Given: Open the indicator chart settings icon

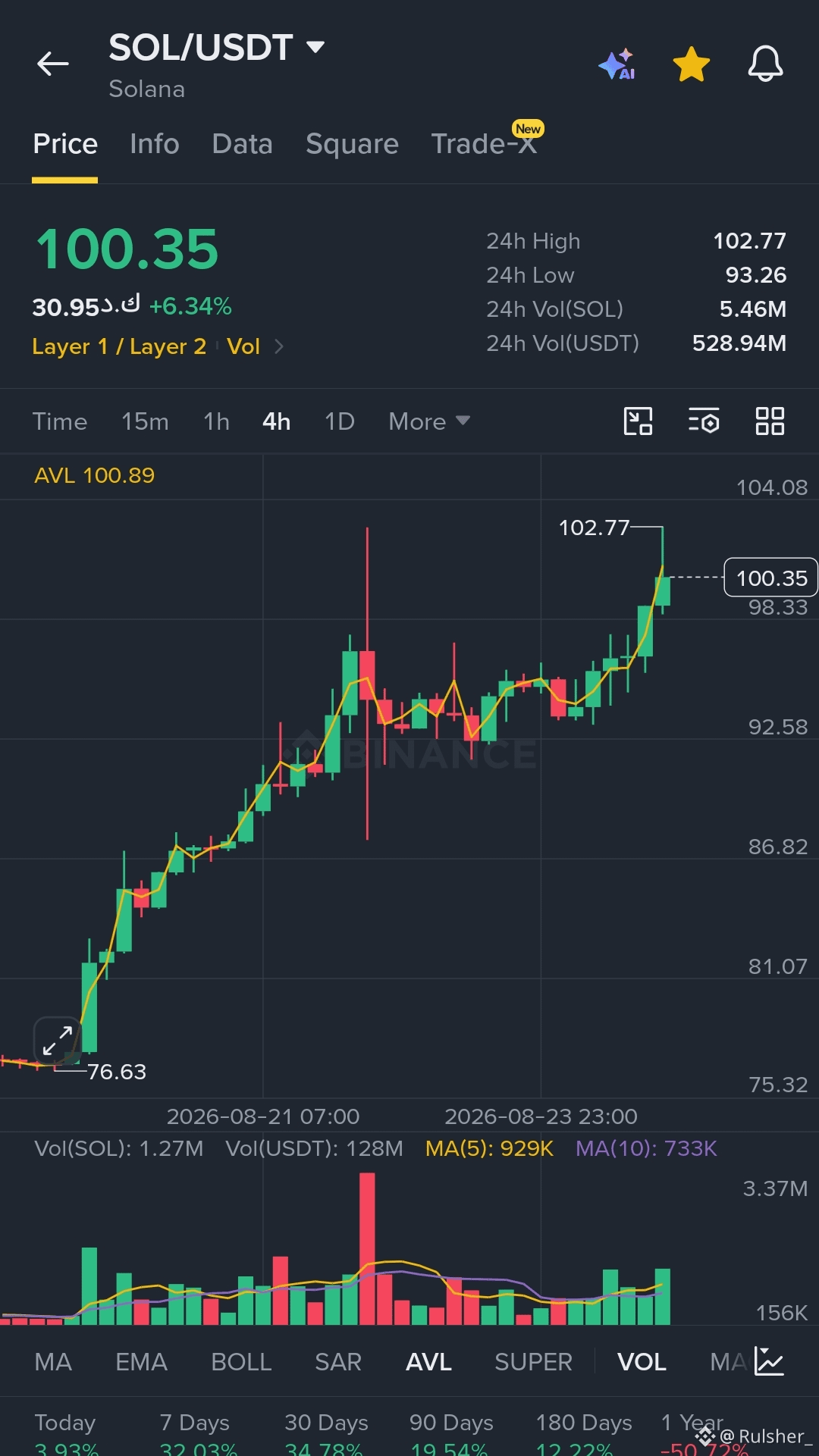Looking at the screenshot, I should [769, 1361].
